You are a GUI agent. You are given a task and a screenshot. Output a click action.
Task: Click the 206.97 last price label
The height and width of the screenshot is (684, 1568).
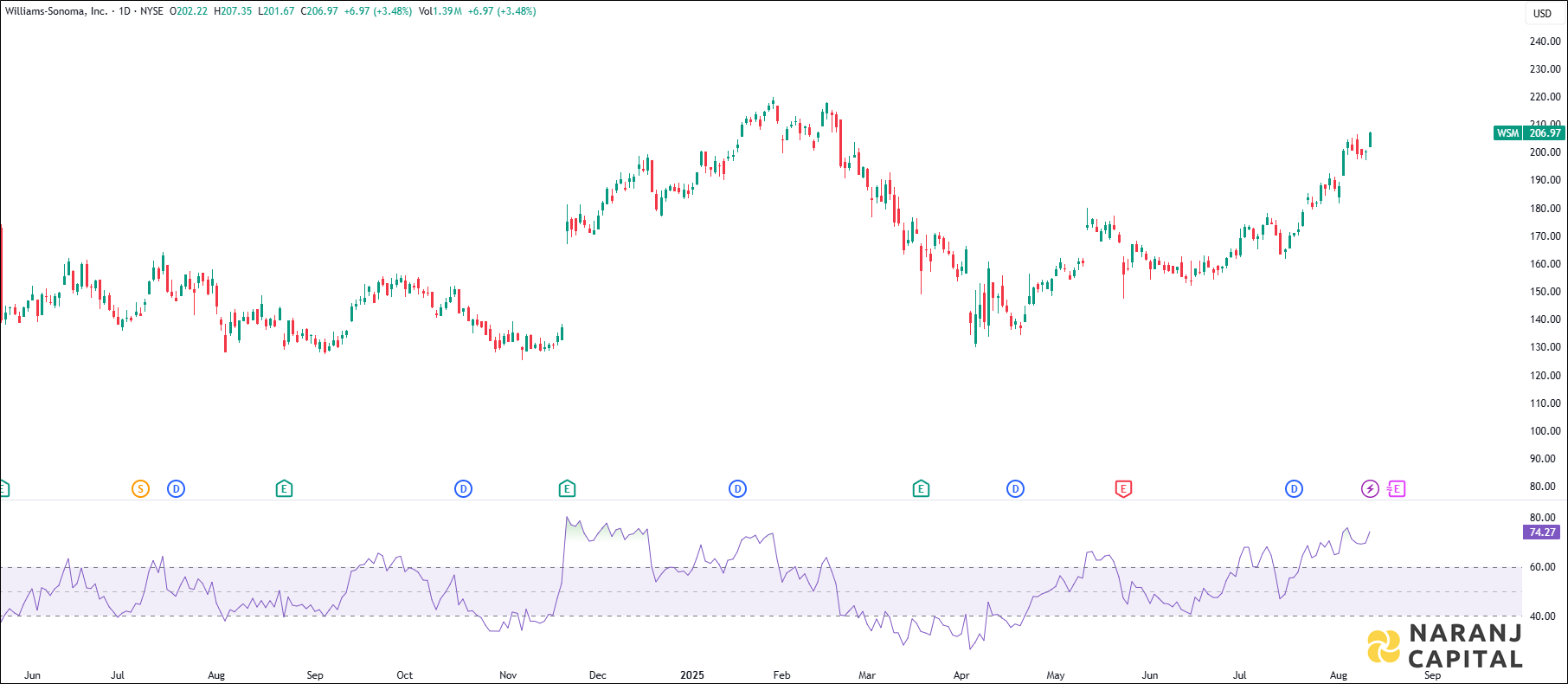coord(1545,133)
